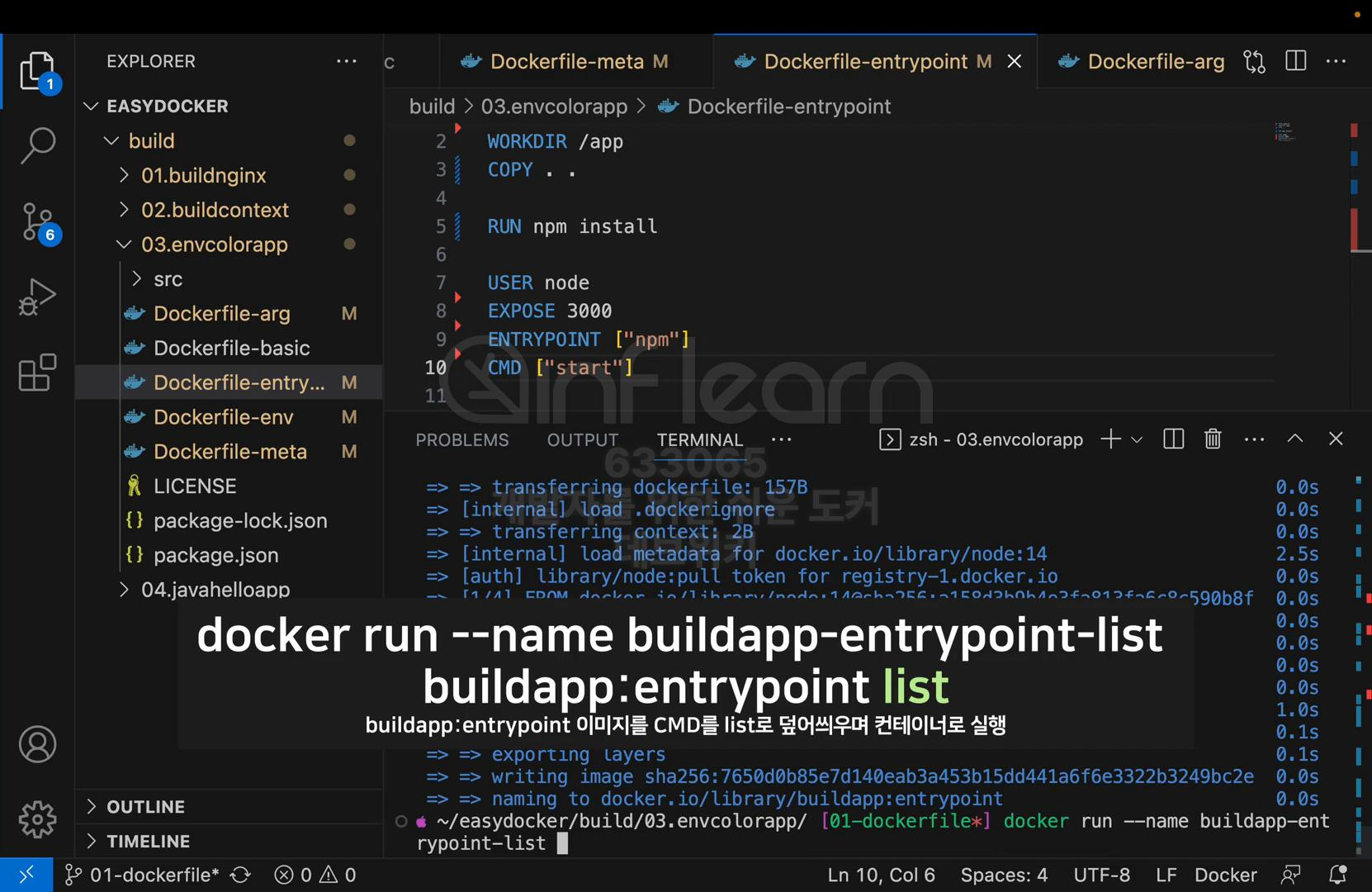Screen dimensions: 1372x892
Task: Open Dockerfile-meta in the explorer
Action: click(229, 452)
